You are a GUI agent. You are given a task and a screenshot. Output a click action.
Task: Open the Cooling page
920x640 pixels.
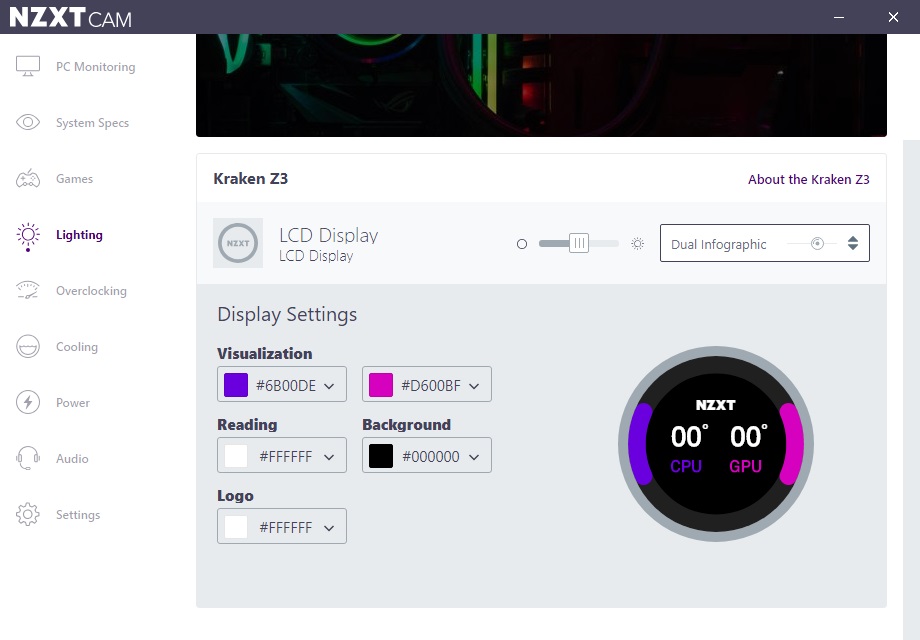point(77,347)
